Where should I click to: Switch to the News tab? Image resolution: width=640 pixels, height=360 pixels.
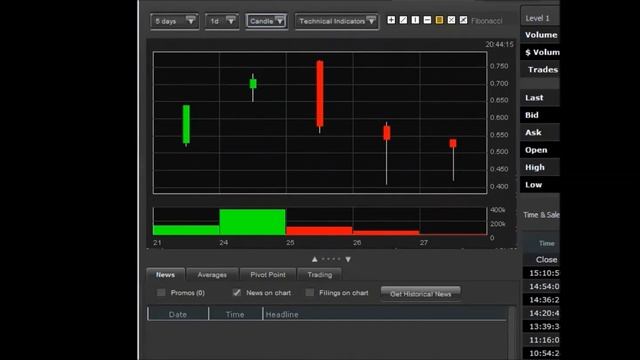165,275
